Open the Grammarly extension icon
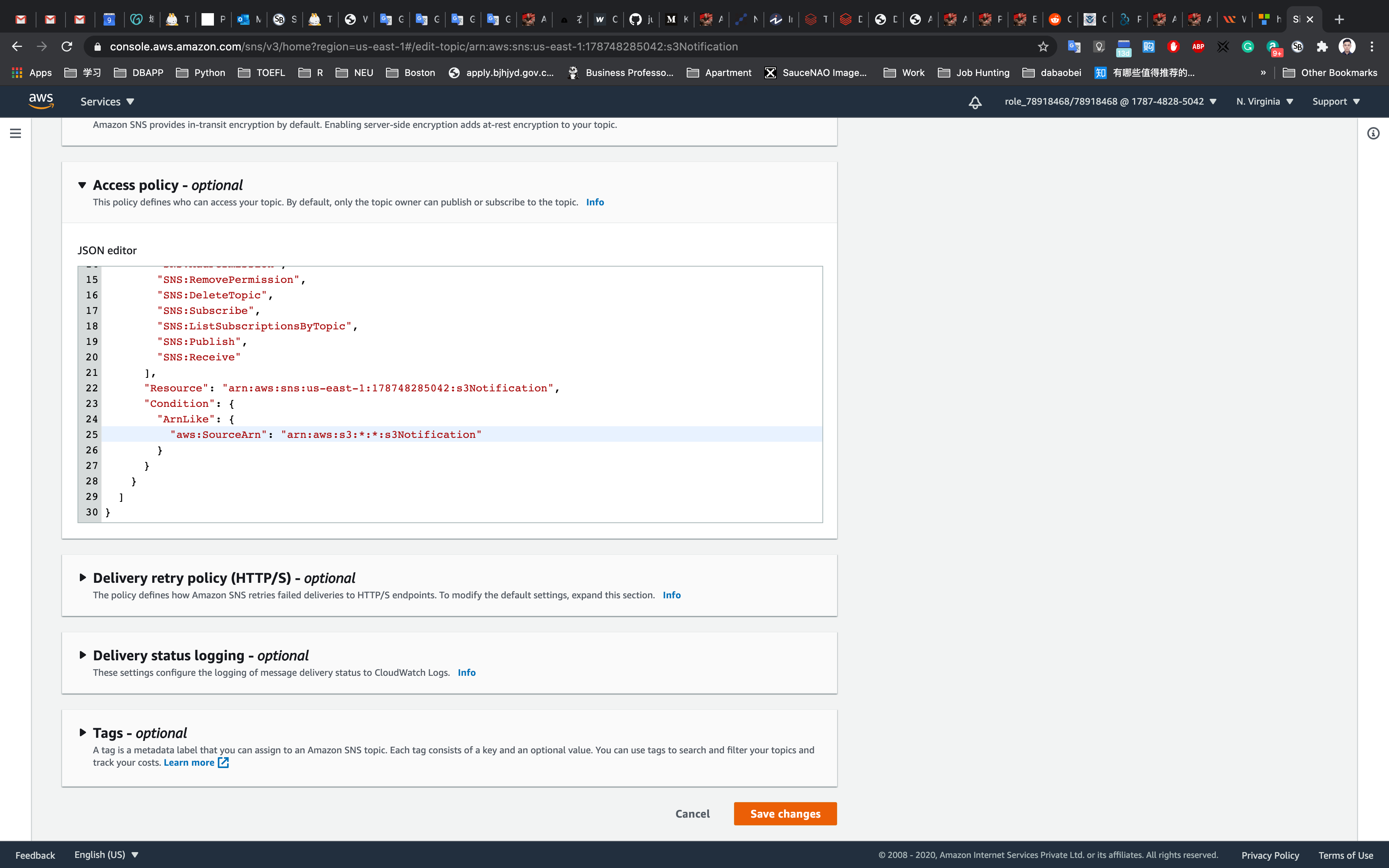 click(1247, 46)
